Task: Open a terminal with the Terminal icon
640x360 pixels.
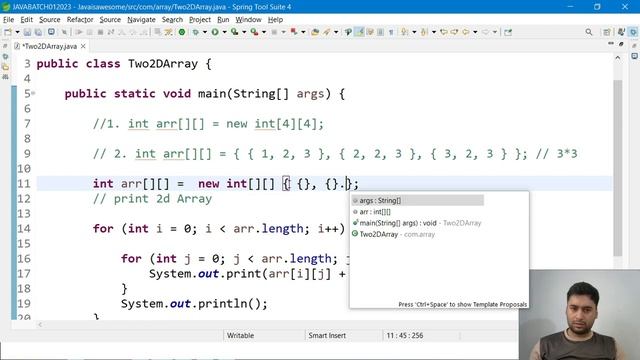Action: point(51,32)
